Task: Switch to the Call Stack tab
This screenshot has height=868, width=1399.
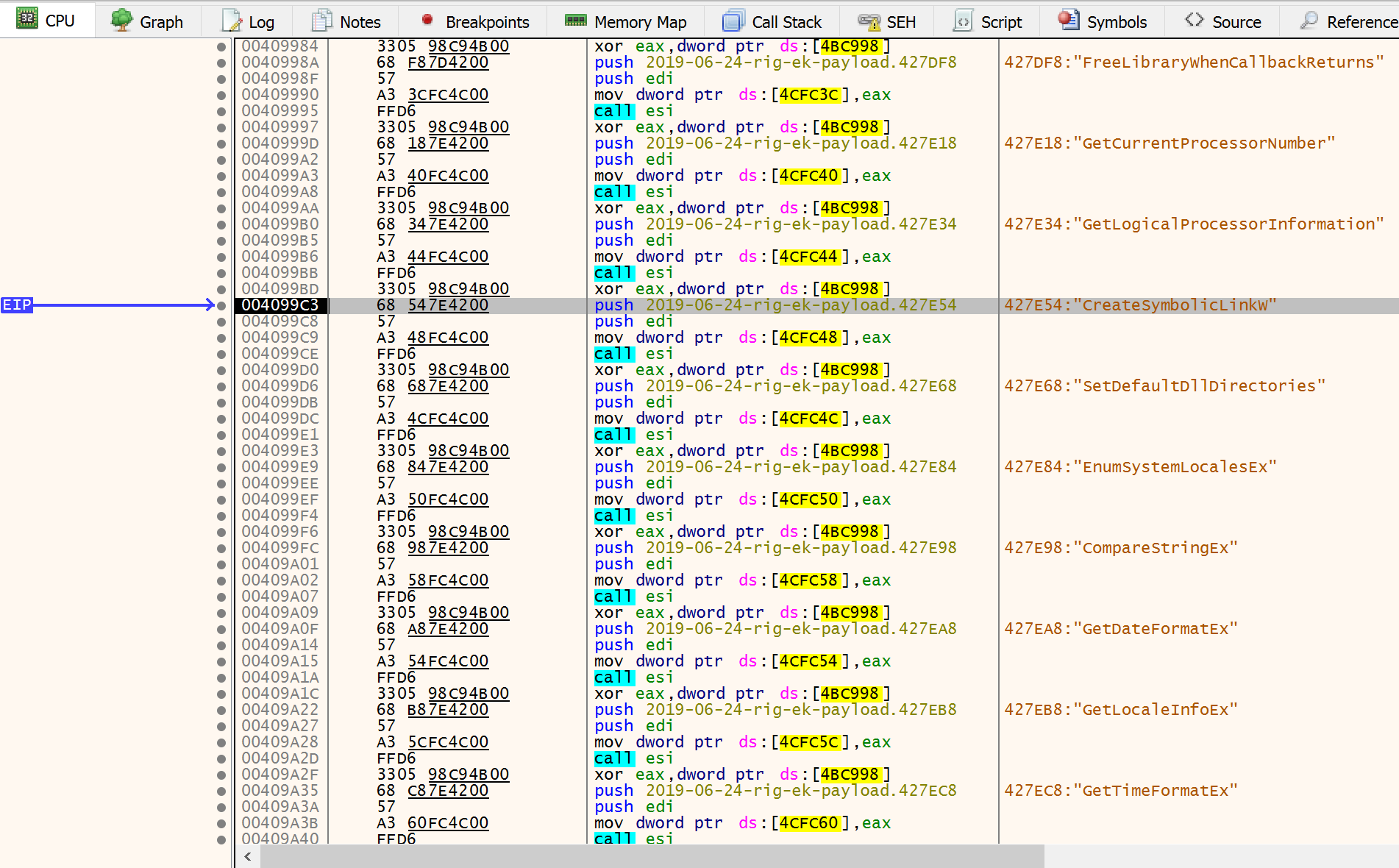Action: coord(772,21)
